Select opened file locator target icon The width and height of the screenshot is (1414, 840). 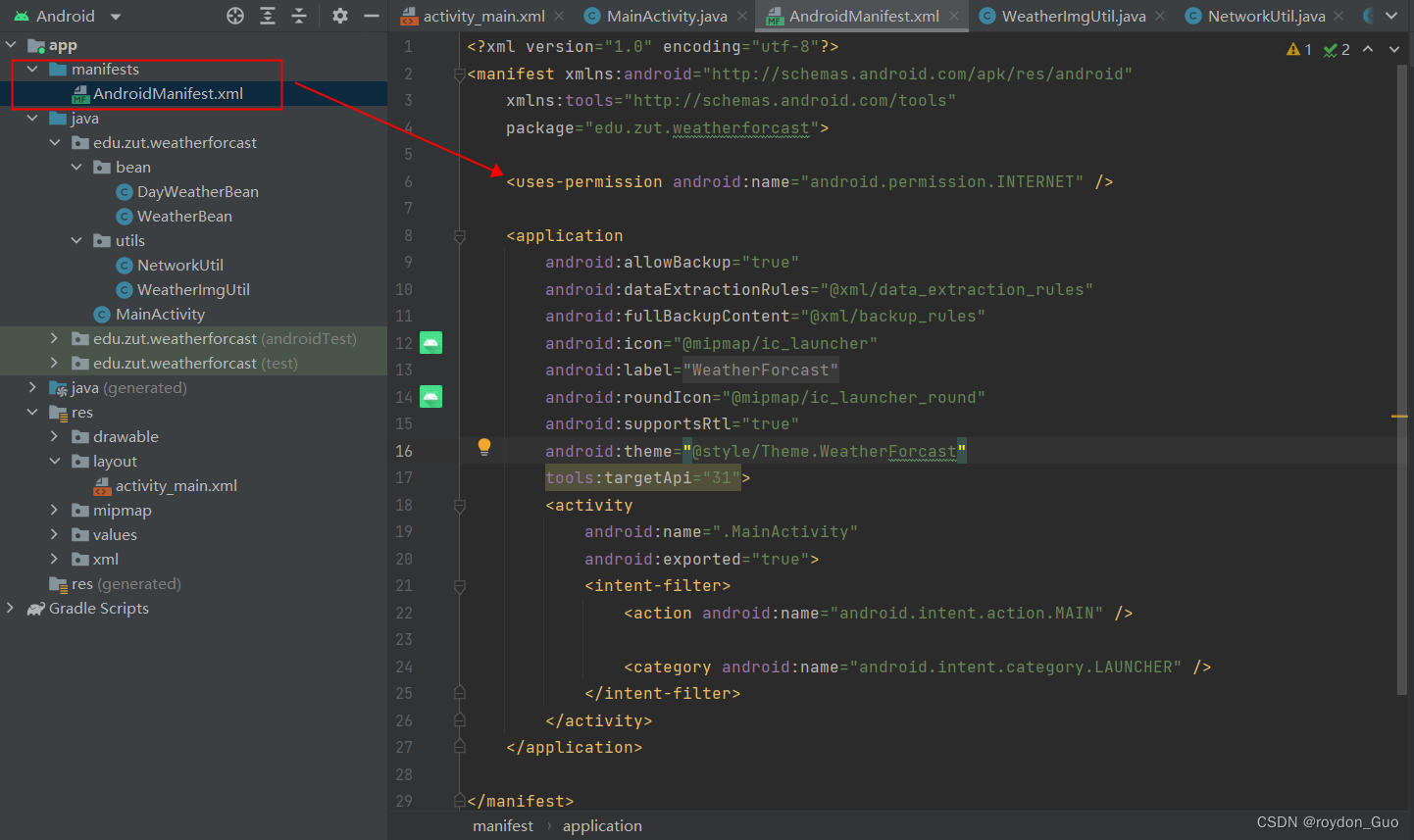tap(235, 16)
